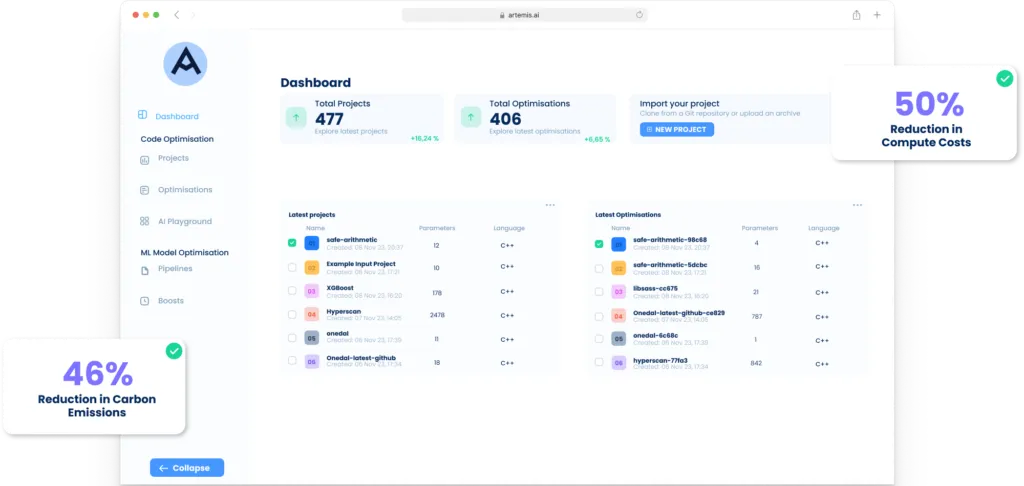
Task: Select the Optimisations menu item
Action: tap(185, 190)
